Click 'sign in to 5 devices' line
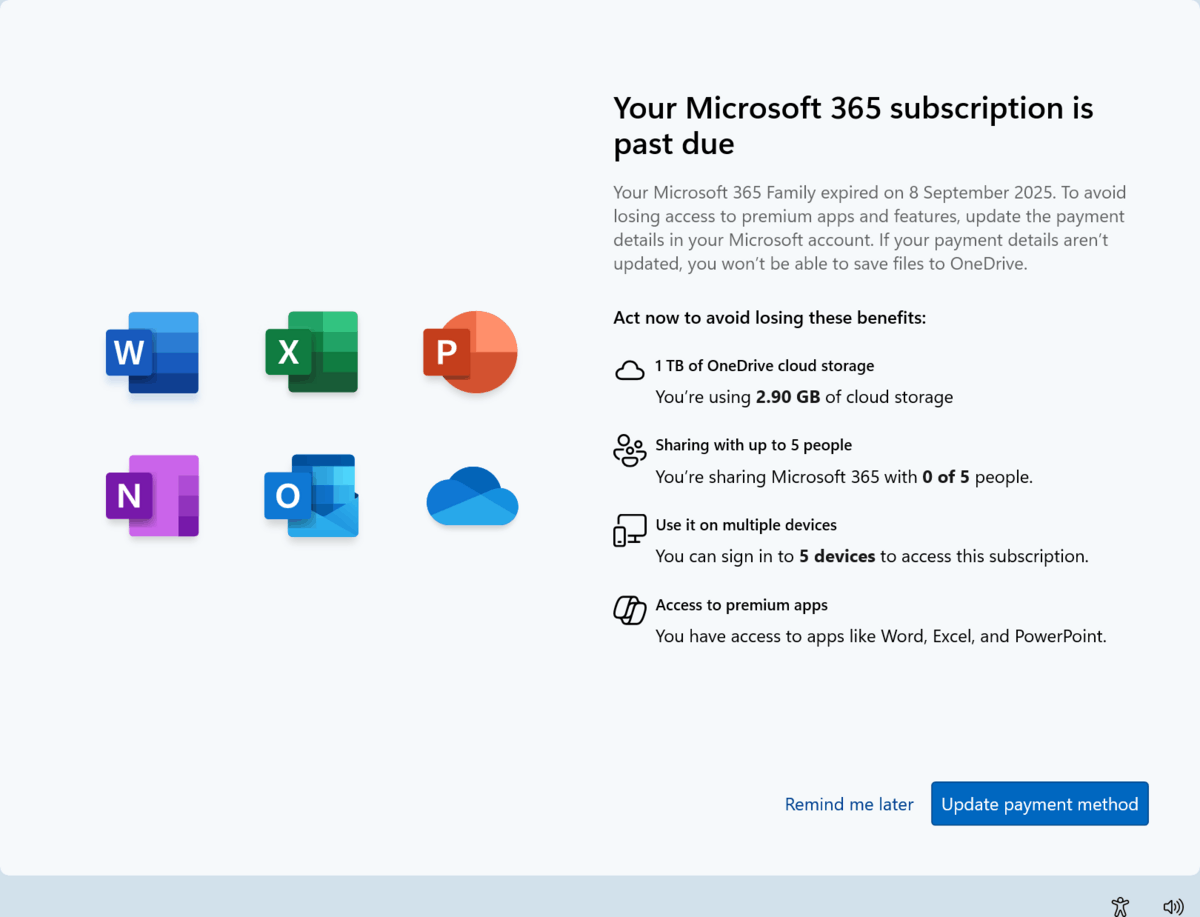This screenshot has width=1200, height=917. [872, 556]
